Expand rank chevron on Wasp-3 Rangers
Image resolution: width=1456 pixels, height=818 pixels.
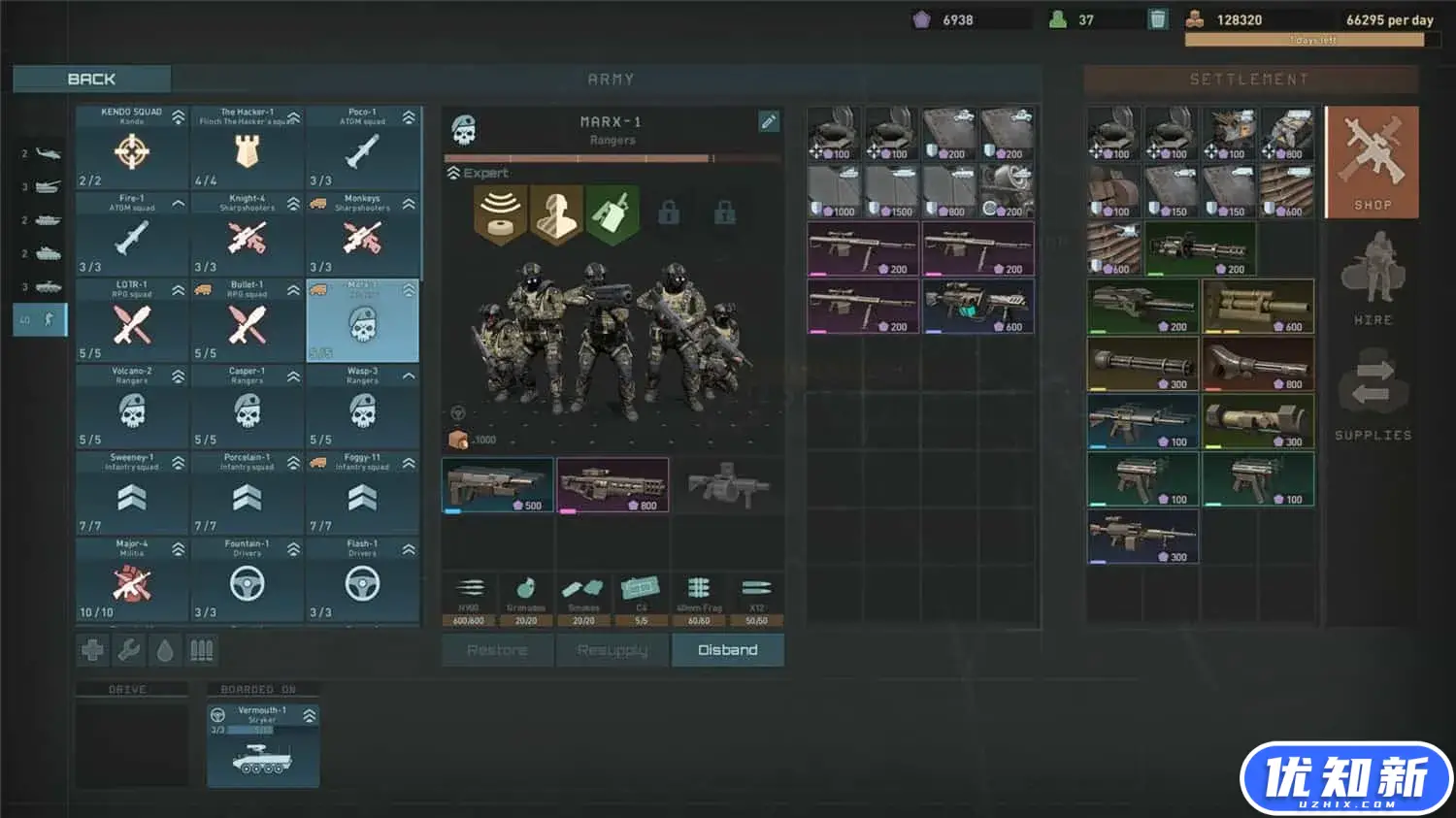click(409, 376)
